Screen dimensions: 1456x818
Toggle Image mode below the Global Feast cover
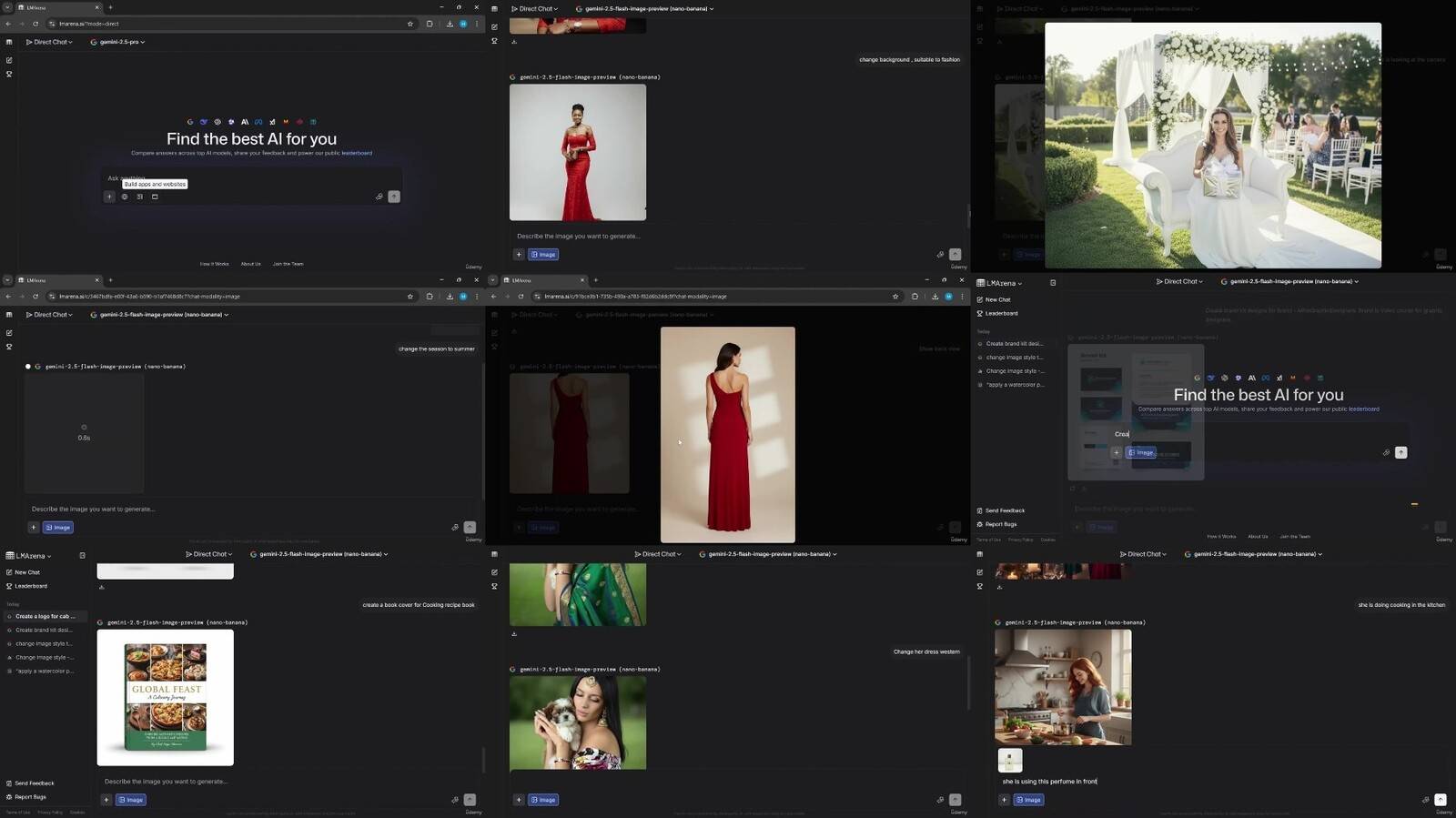pos(131,800)
